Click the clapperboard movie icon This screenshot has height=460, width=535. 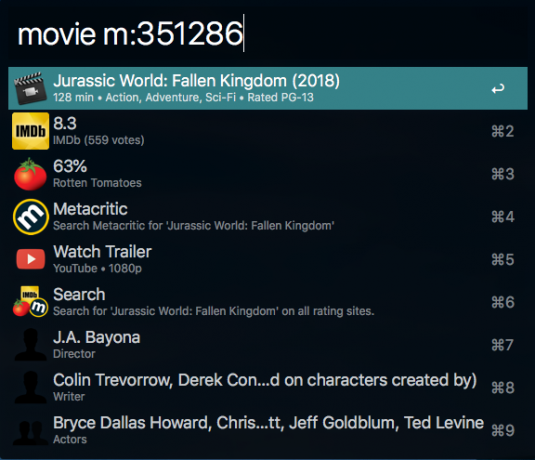(30, 89)
